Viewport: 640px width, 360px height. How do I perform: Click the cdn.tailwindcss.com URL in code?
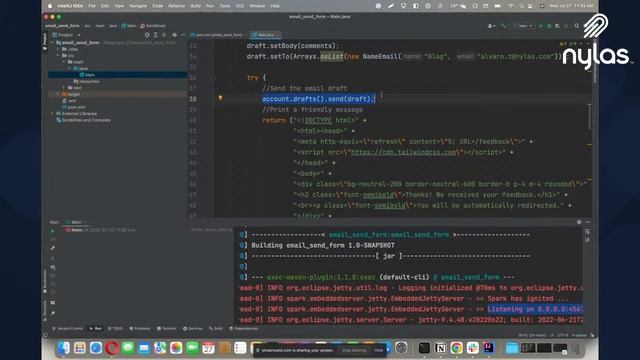pos(404,152)
